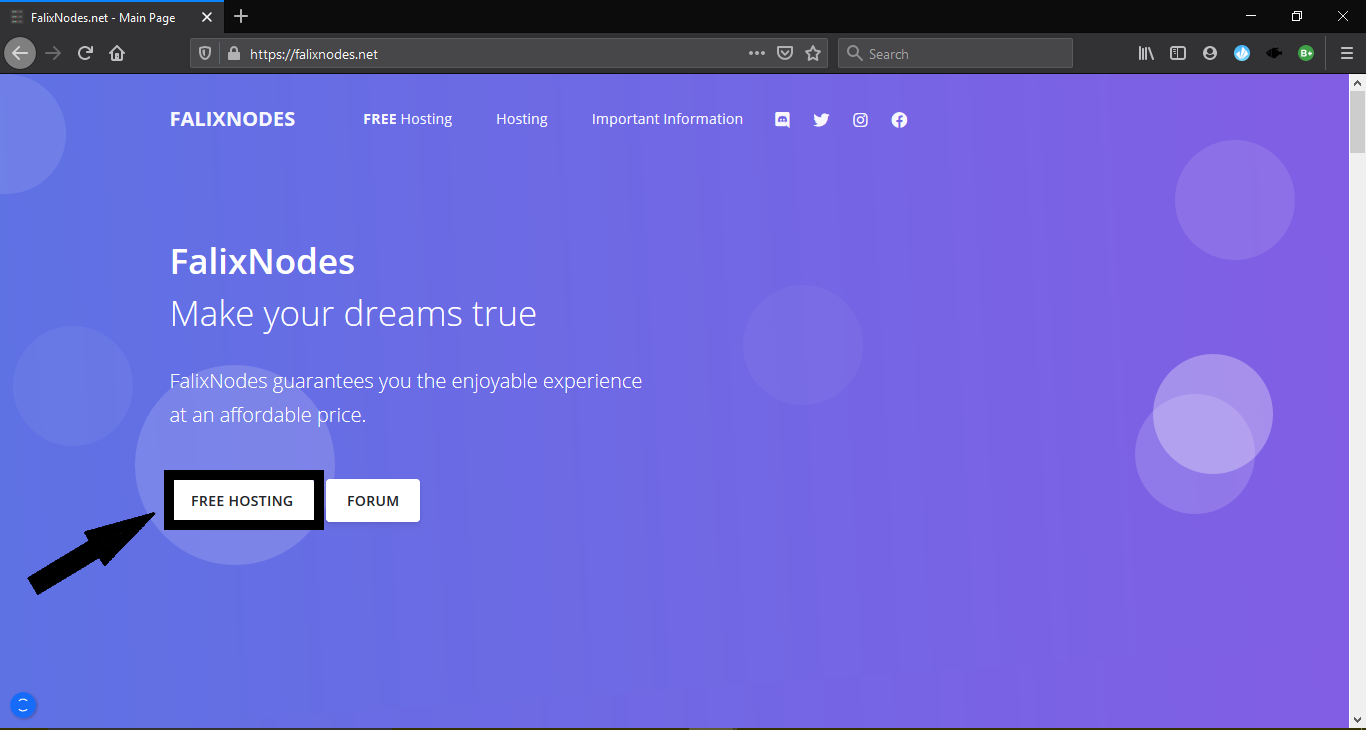This screenshot has height=730, width=1366.
Task: Click the green B+ extension icon
Action: click(x=1306, y=54)
